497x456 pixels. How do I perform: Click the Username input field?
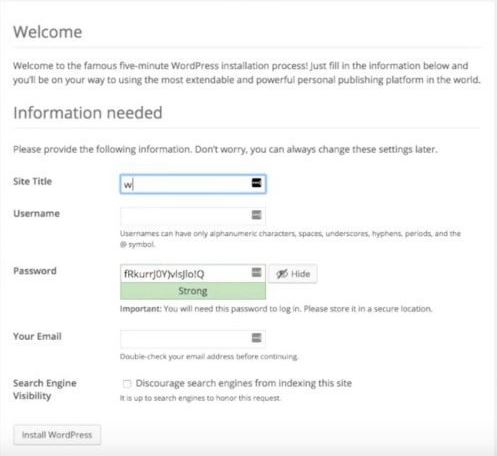(193, 216)
